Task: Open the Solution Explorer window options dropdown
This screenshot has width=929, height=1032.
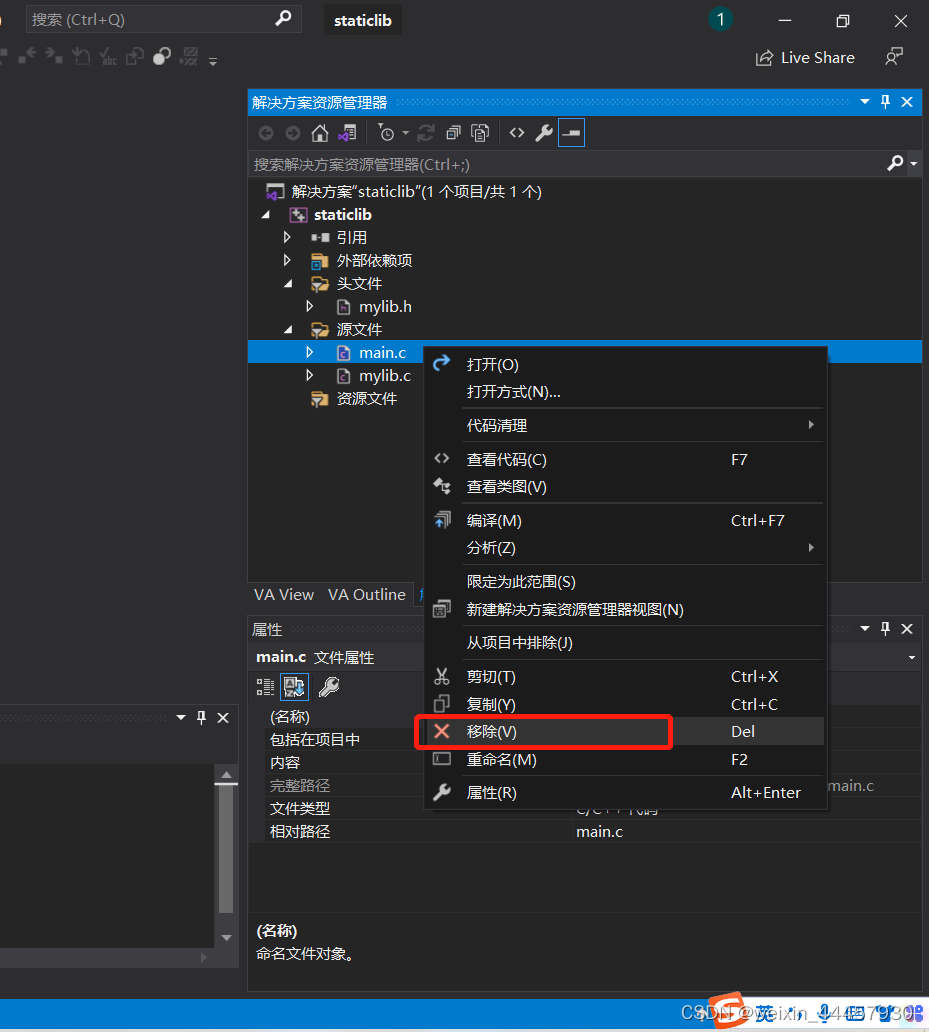Action: click(x=865, y=101)
